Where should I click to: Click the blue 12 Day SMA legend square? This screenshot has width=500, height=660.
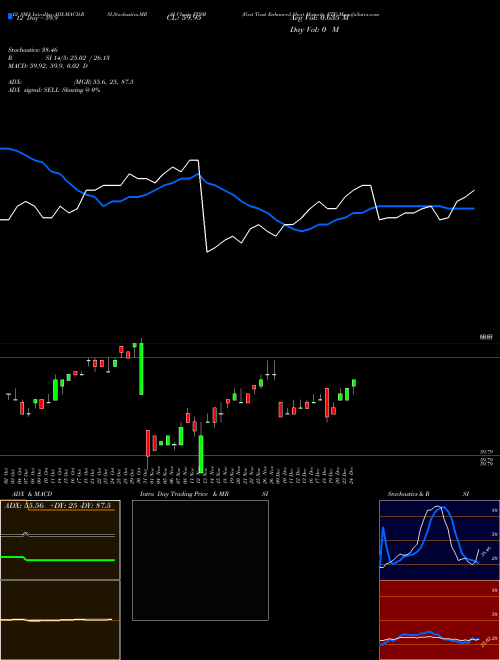(10, 16)
